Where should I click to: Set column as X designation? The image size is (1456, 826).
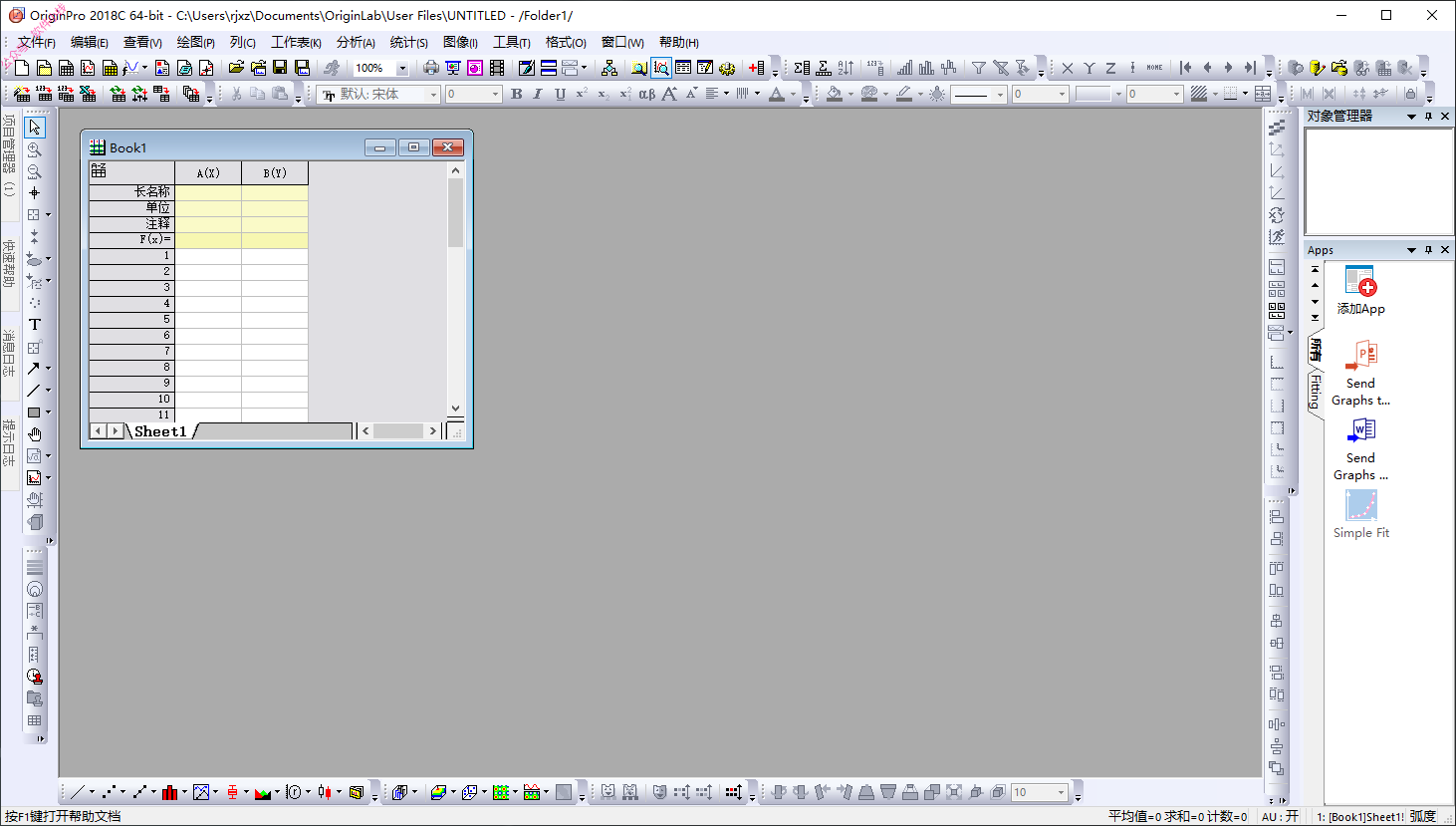click(x=1068, y=68)
